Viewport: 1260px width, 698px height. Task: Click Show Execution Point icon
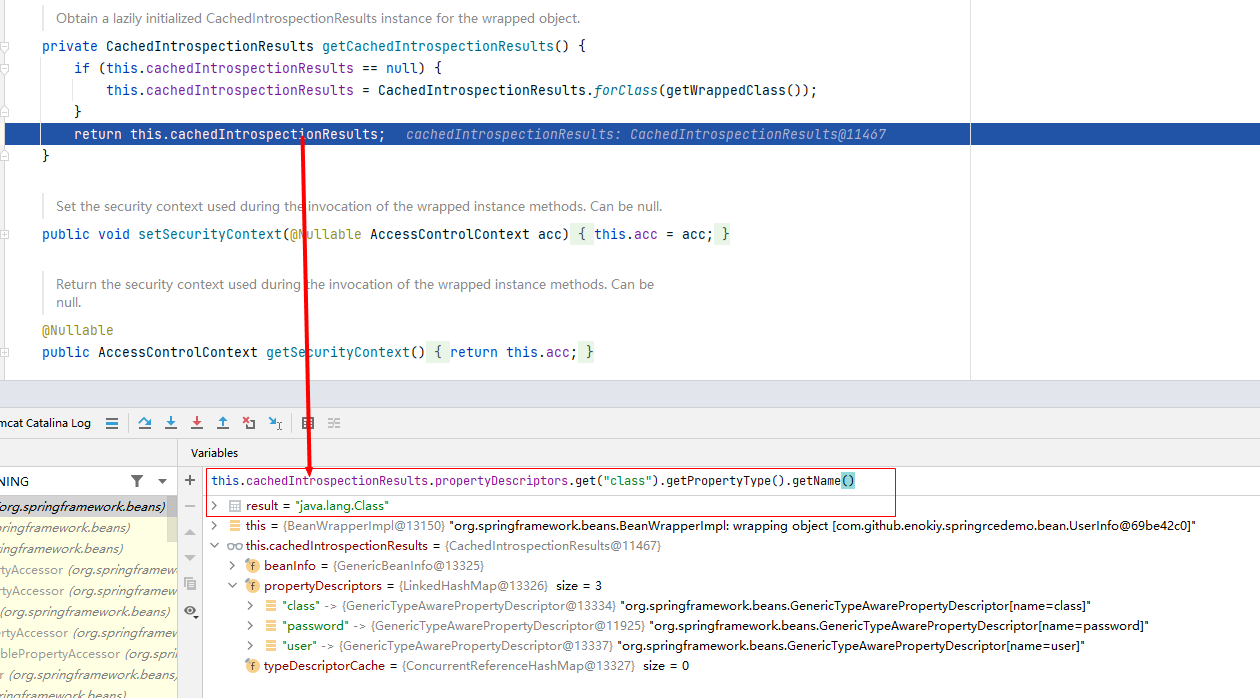[111, 423]
